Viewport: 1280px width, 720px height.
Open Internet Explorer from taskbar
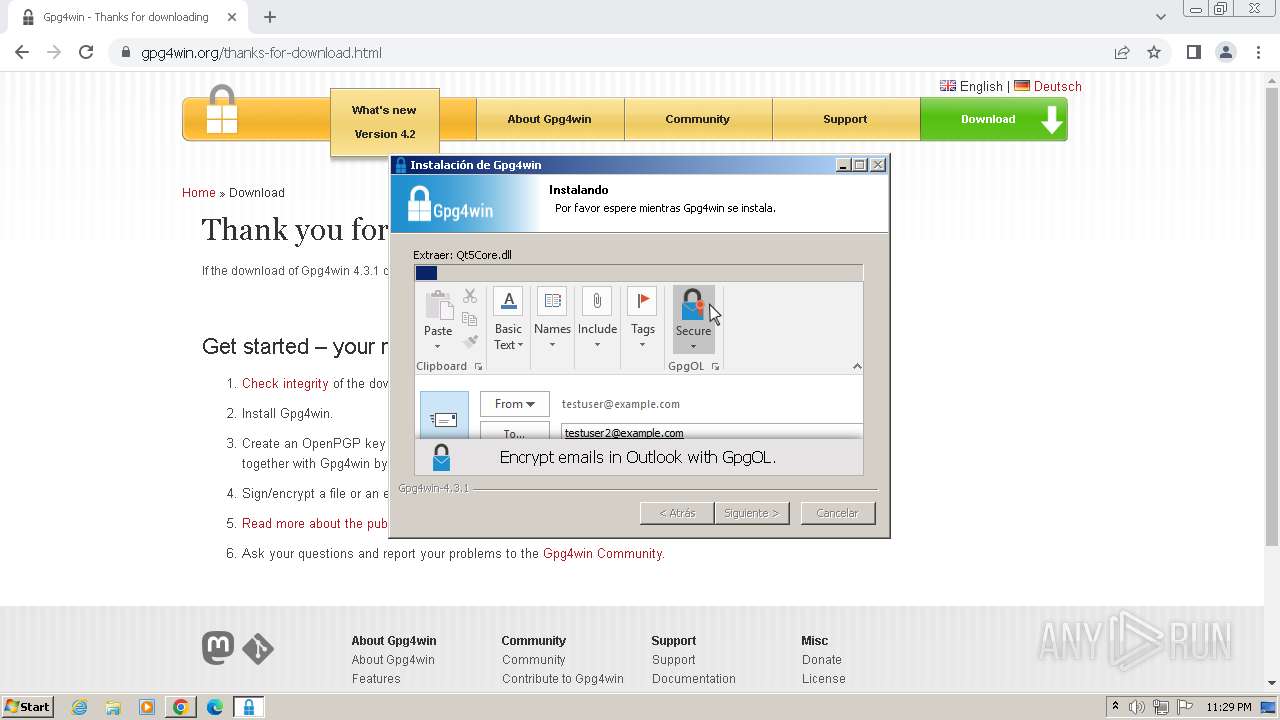click(79, 707)
